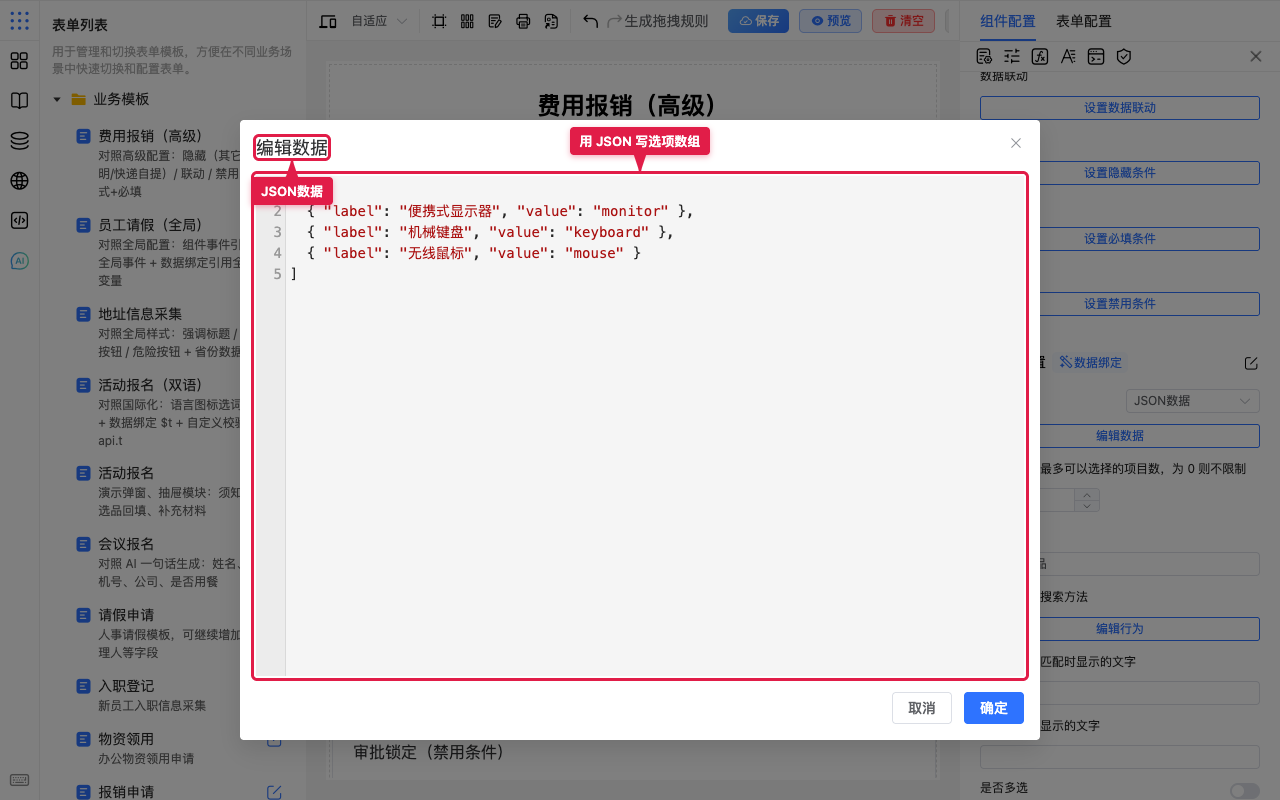Open the AI assistant icon in sidebar
This screenshot has height=800, width=1280.
[19, 261]
